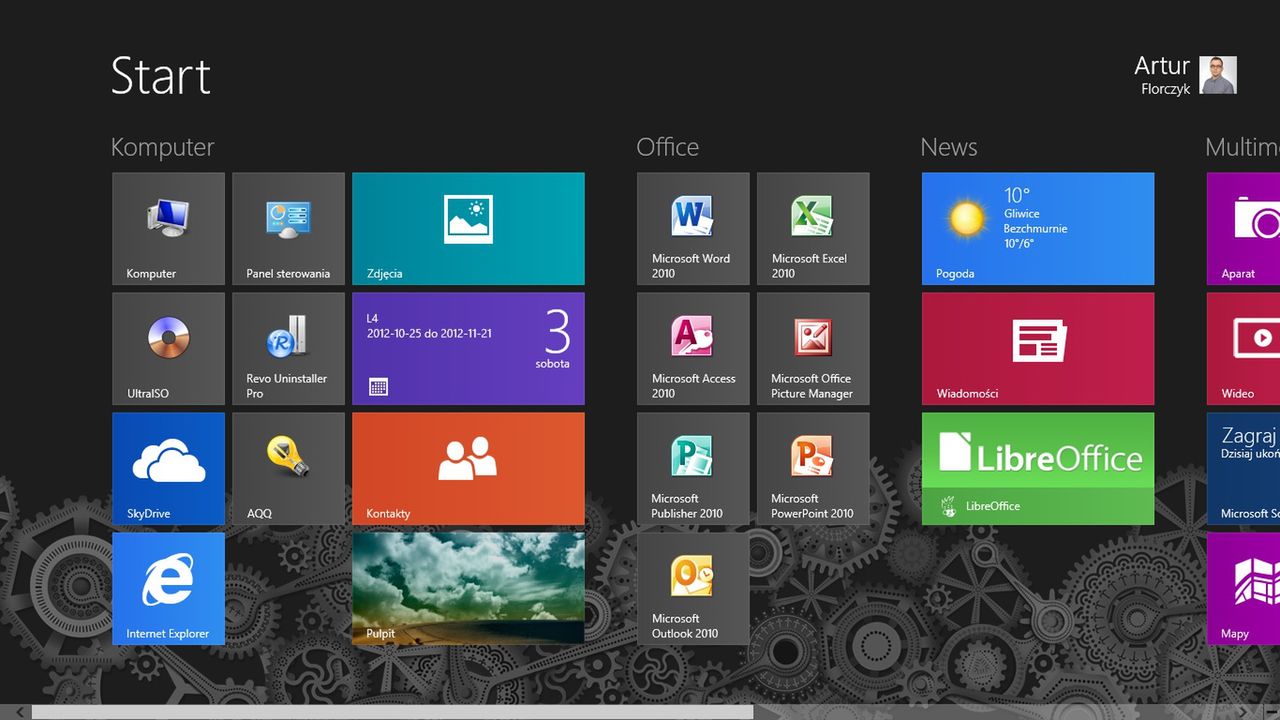
Task: Launch Microsoft Outlook 2010
Action: (693, 589)
